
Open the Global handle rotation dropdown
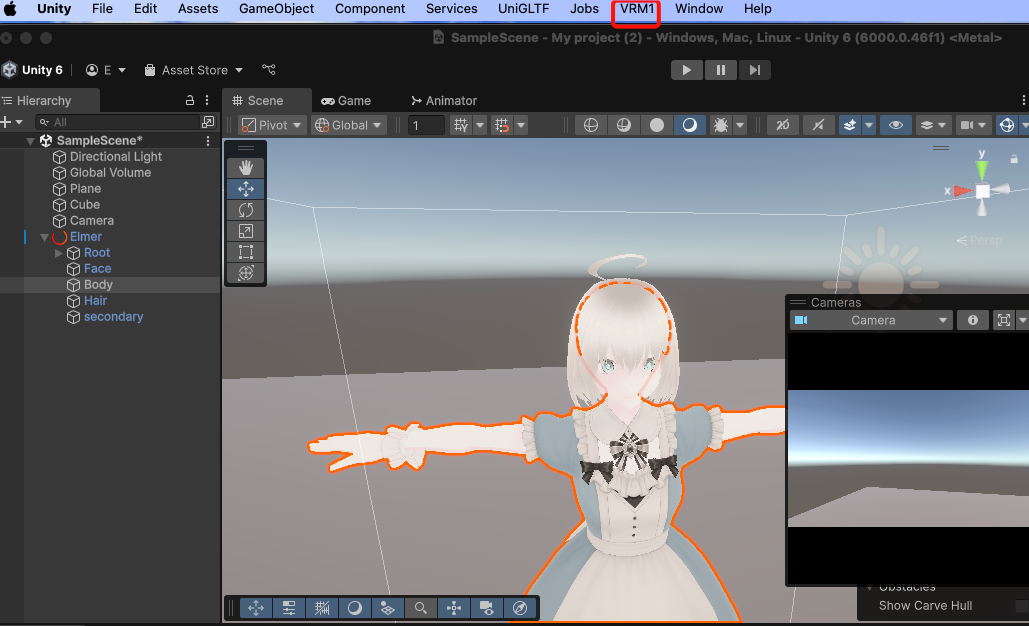[348, 125]
